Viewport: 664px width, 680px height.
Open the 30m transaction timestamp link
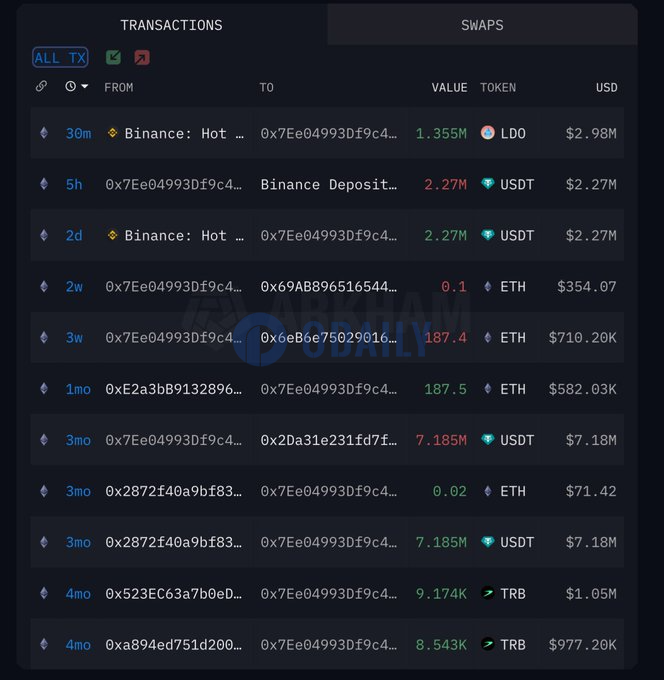coord(79,133)
